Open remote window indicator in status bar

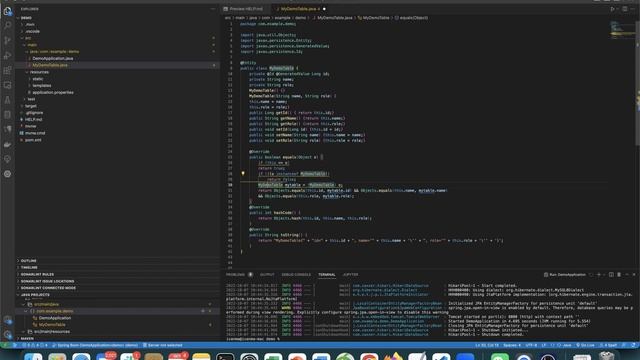pos(5,345)
